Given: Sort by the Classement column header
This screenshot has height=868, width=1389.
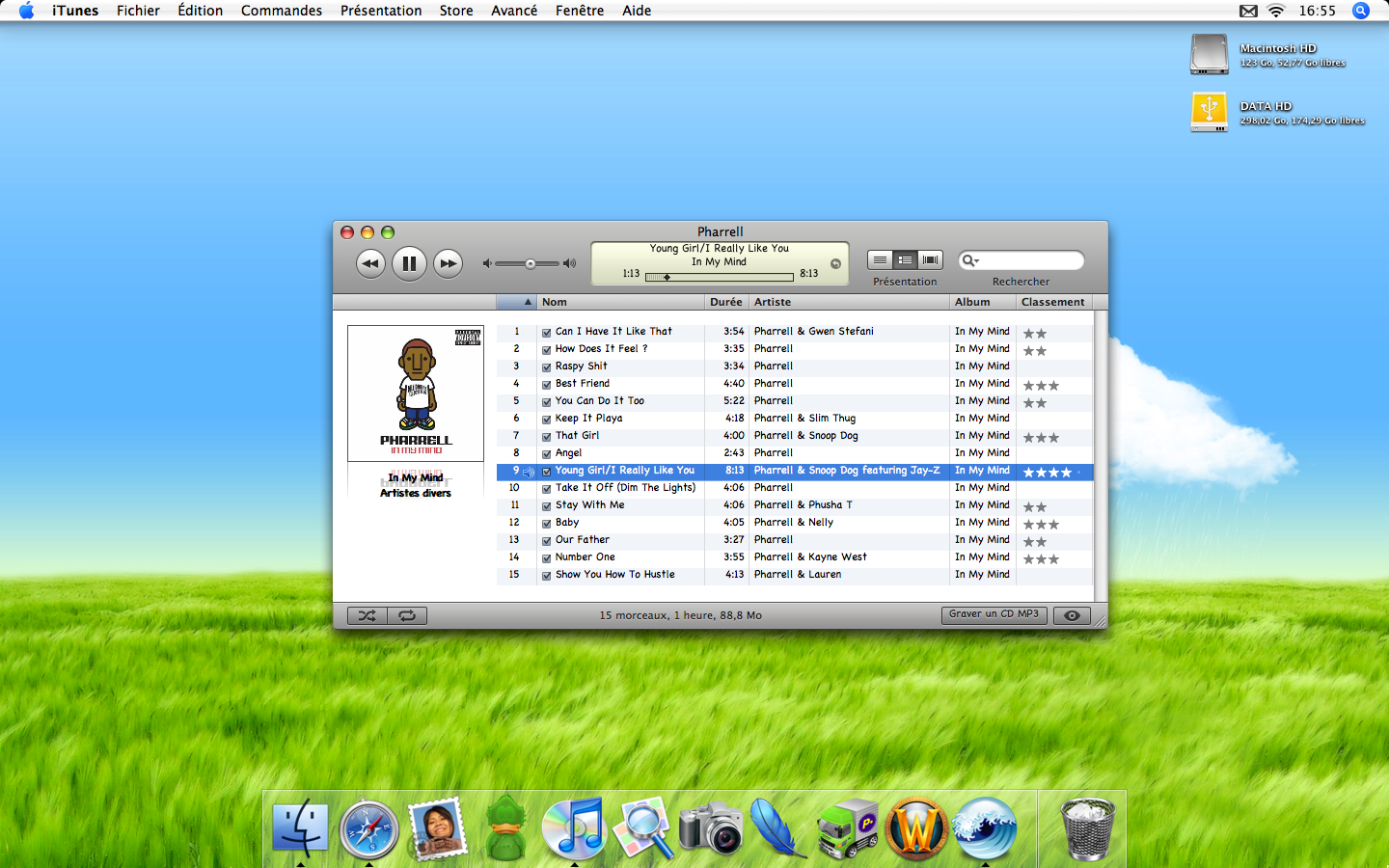Looking at the screenshot, I should pos(1053,302).
